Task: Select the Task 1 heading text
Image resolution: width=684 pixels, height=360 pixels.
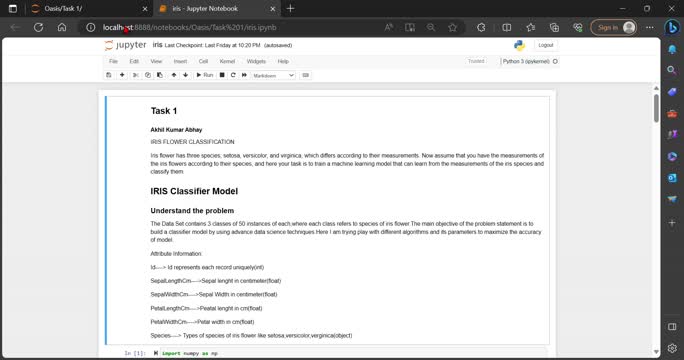Action: (164, 111)
